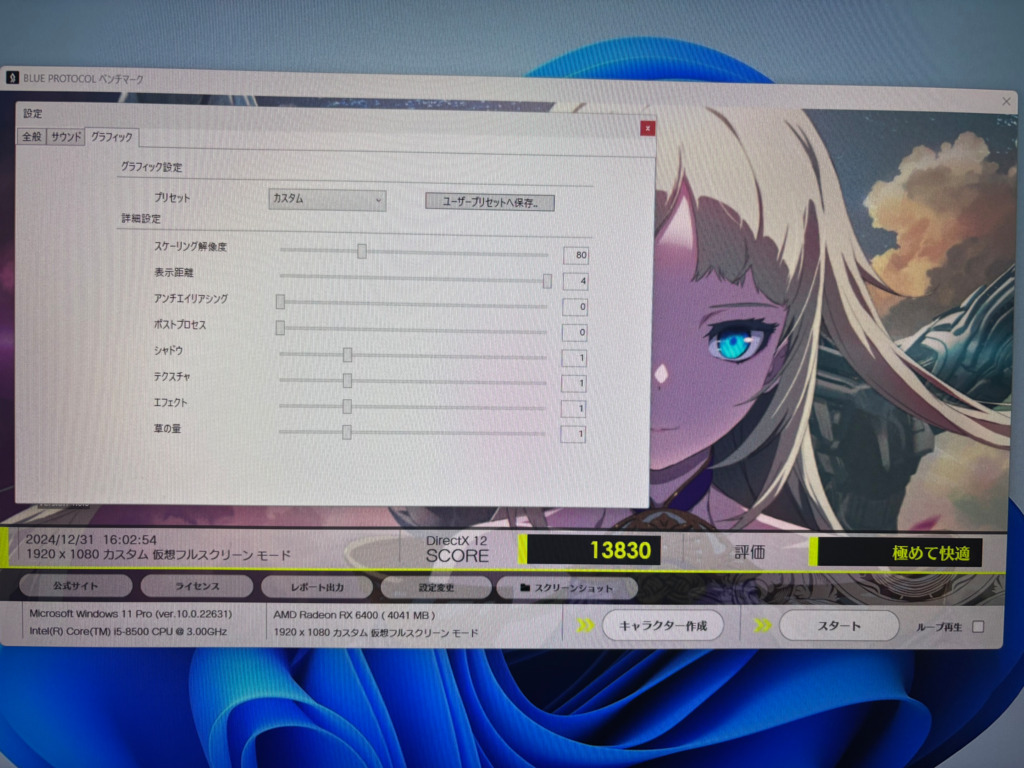This screenshot has width=1024, height=768.
Task: Click the 設定変更 button
Action: click(436, 588)
